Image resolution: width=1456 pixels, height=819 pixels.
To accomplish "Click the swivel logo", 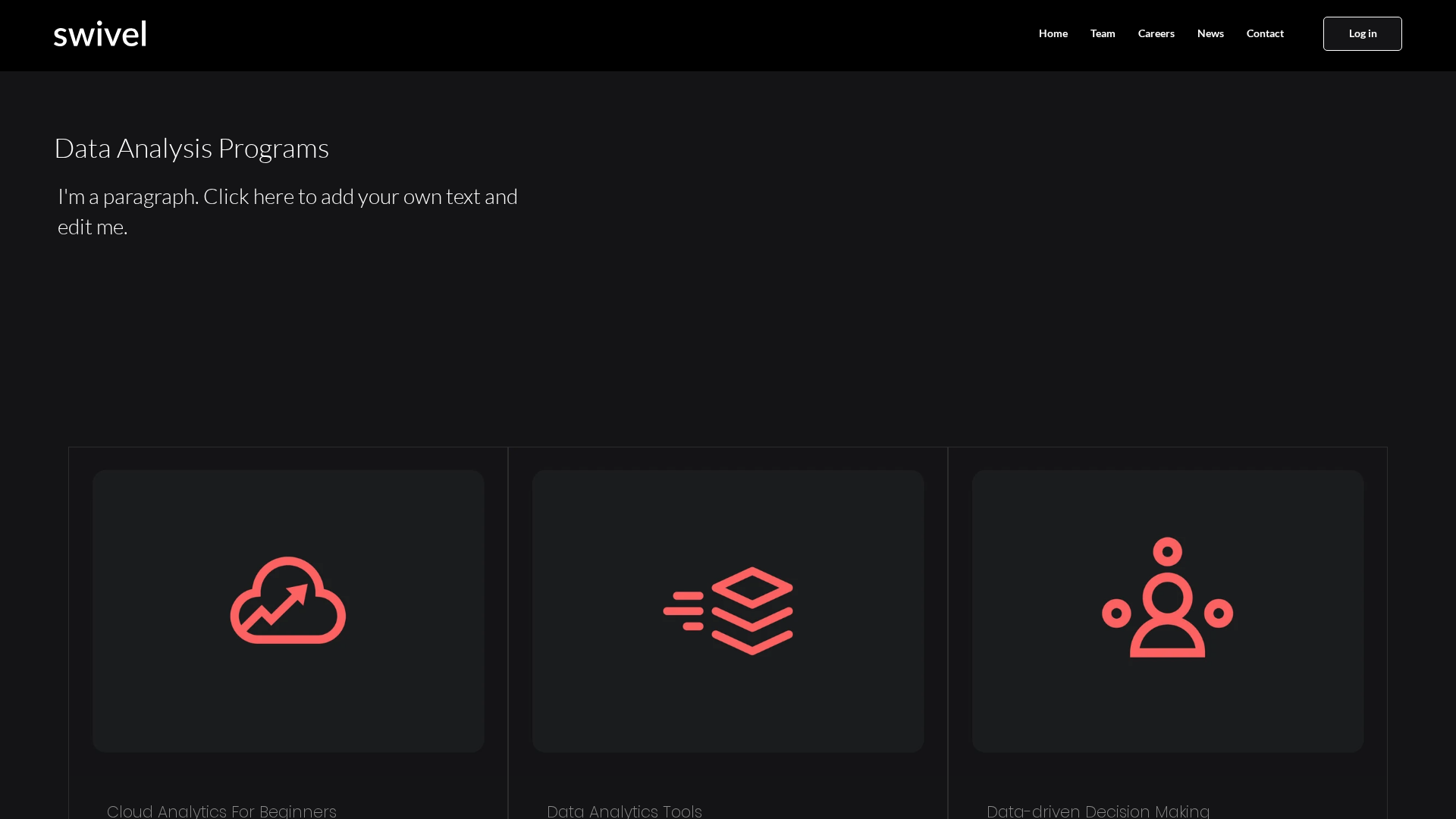I will pos(99,34).
